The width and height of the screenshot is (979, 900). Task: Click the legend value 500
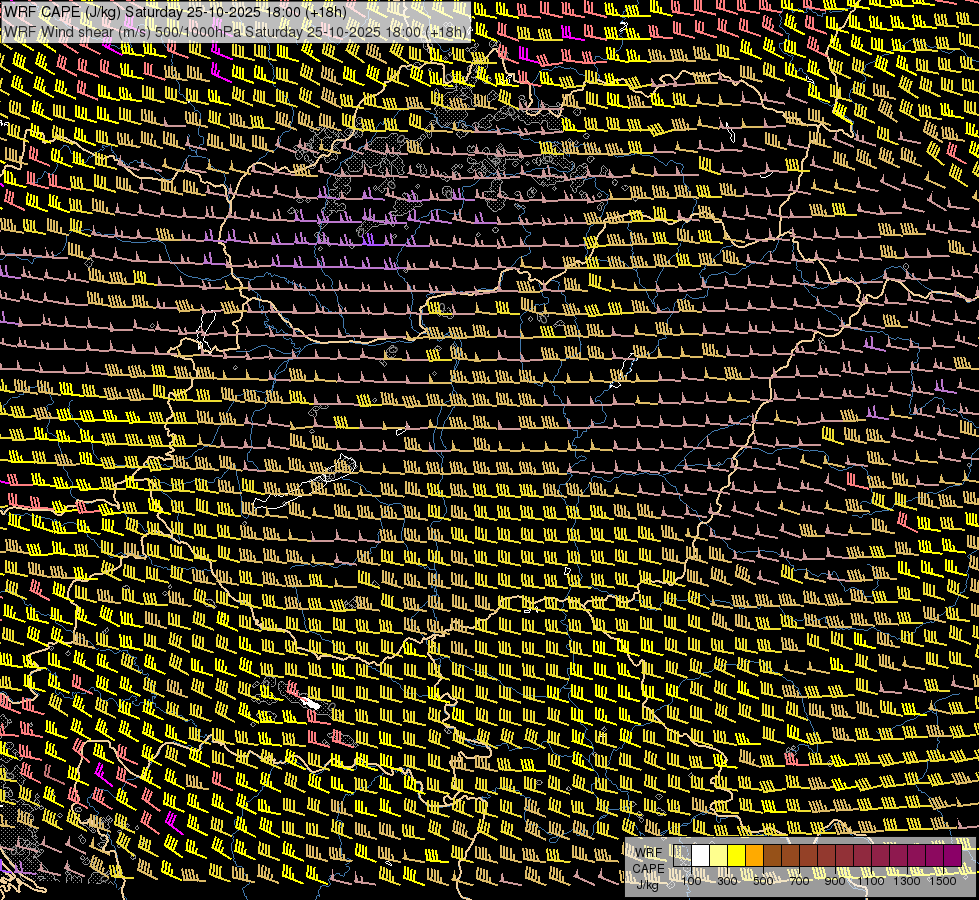[763, 881]
